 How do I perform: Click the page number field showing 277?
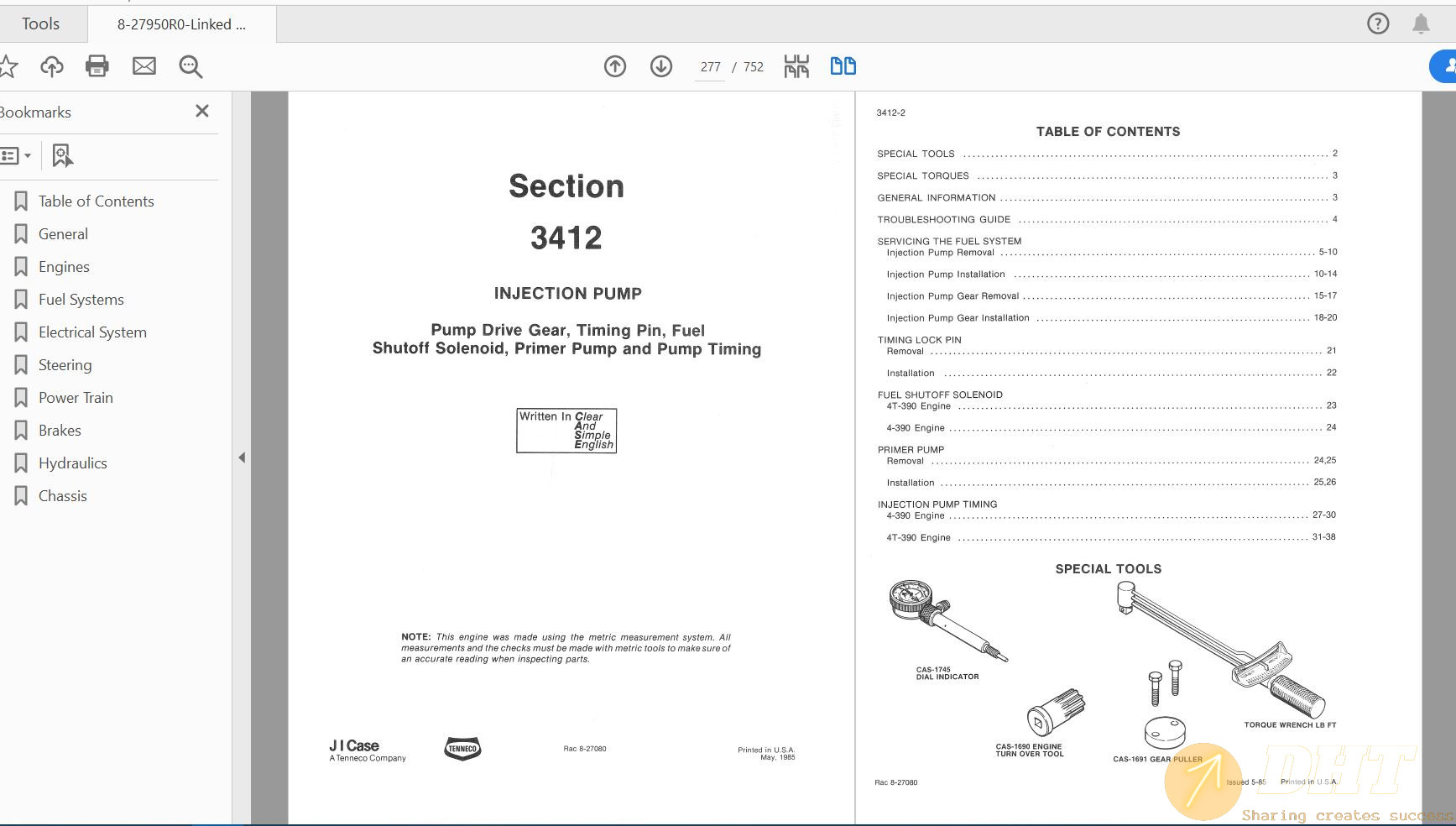[709, 66]
